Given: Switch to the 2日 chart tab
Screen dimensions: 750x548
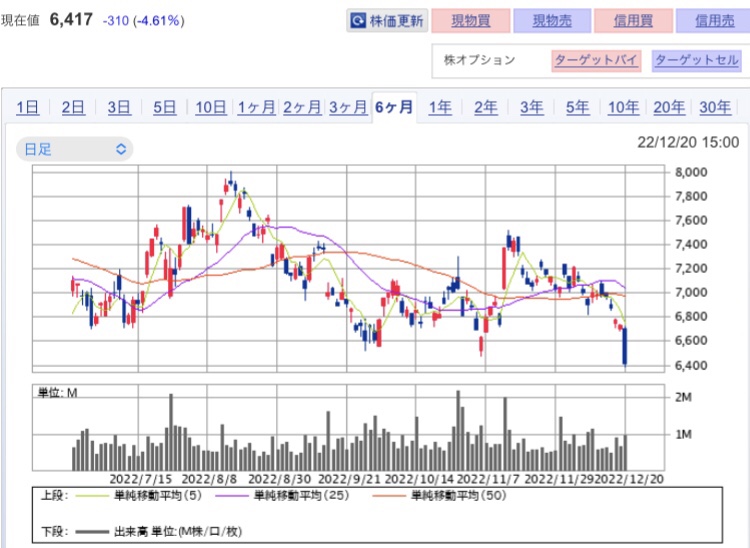Looking at the screenshot, I should [x=73, y=107].
